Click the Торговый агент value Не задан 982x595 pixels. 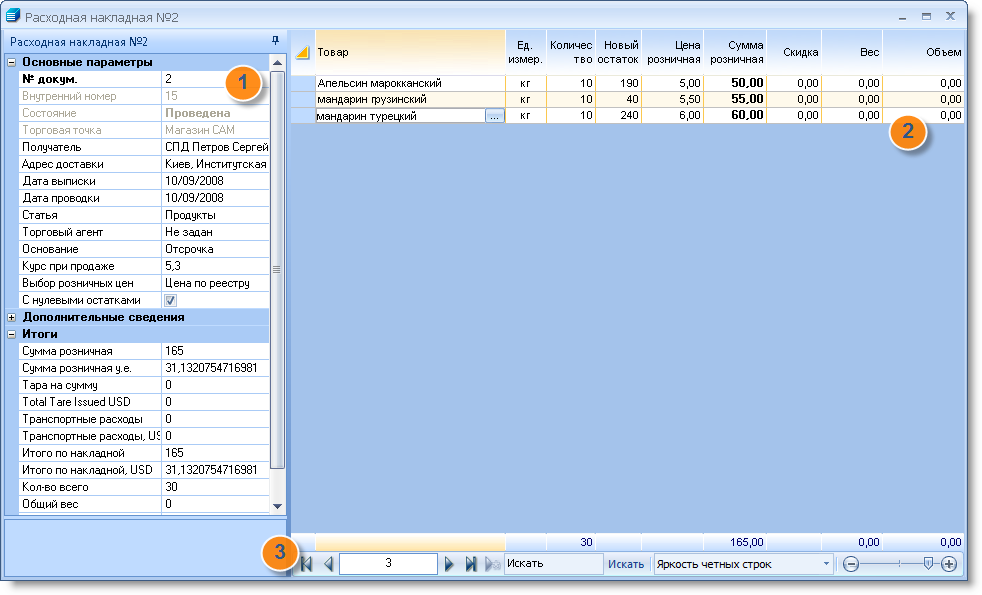[215, 232]
